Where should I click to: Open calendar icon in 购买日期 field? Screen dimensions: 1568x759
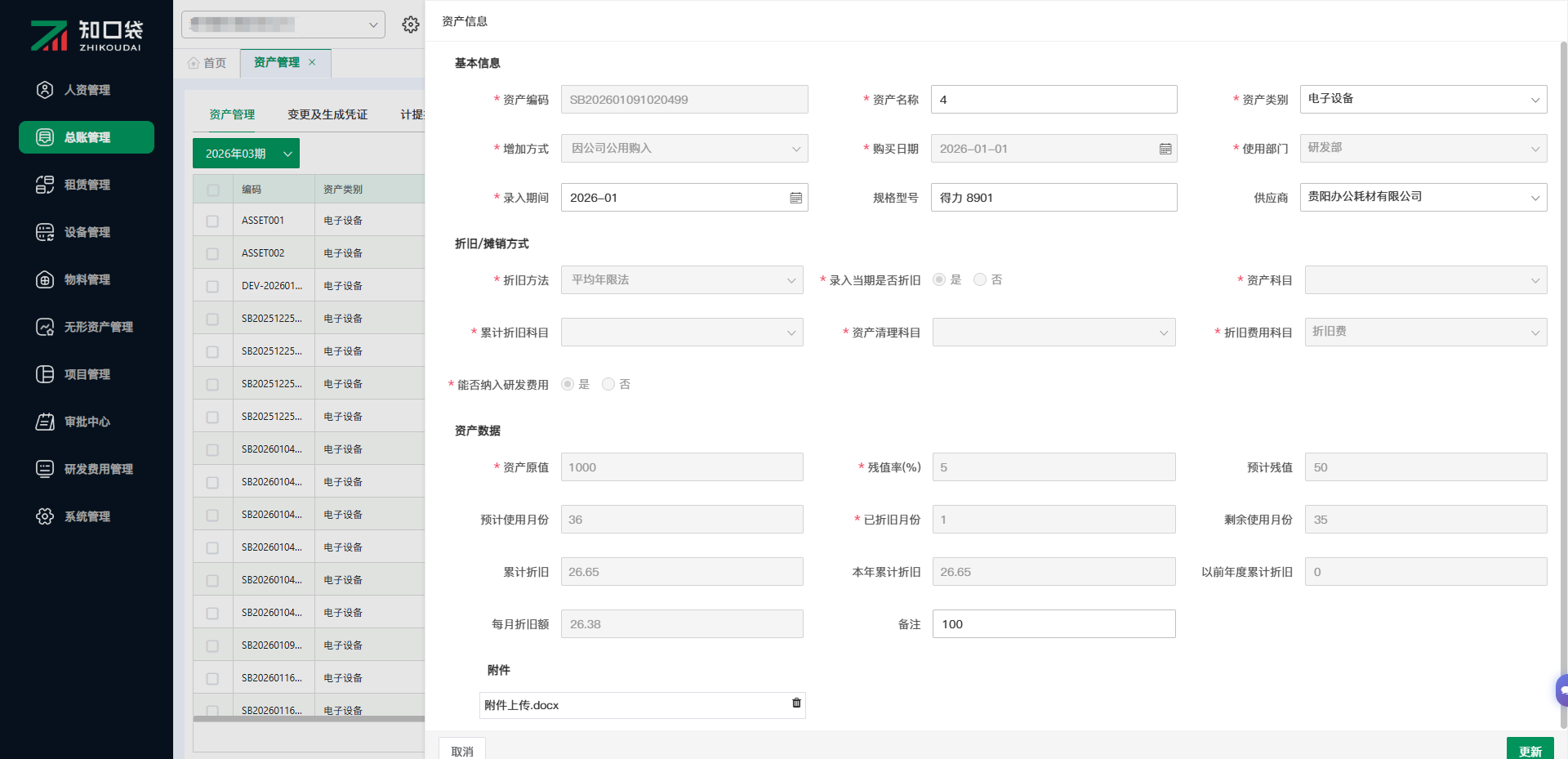tap(1165, 149)
